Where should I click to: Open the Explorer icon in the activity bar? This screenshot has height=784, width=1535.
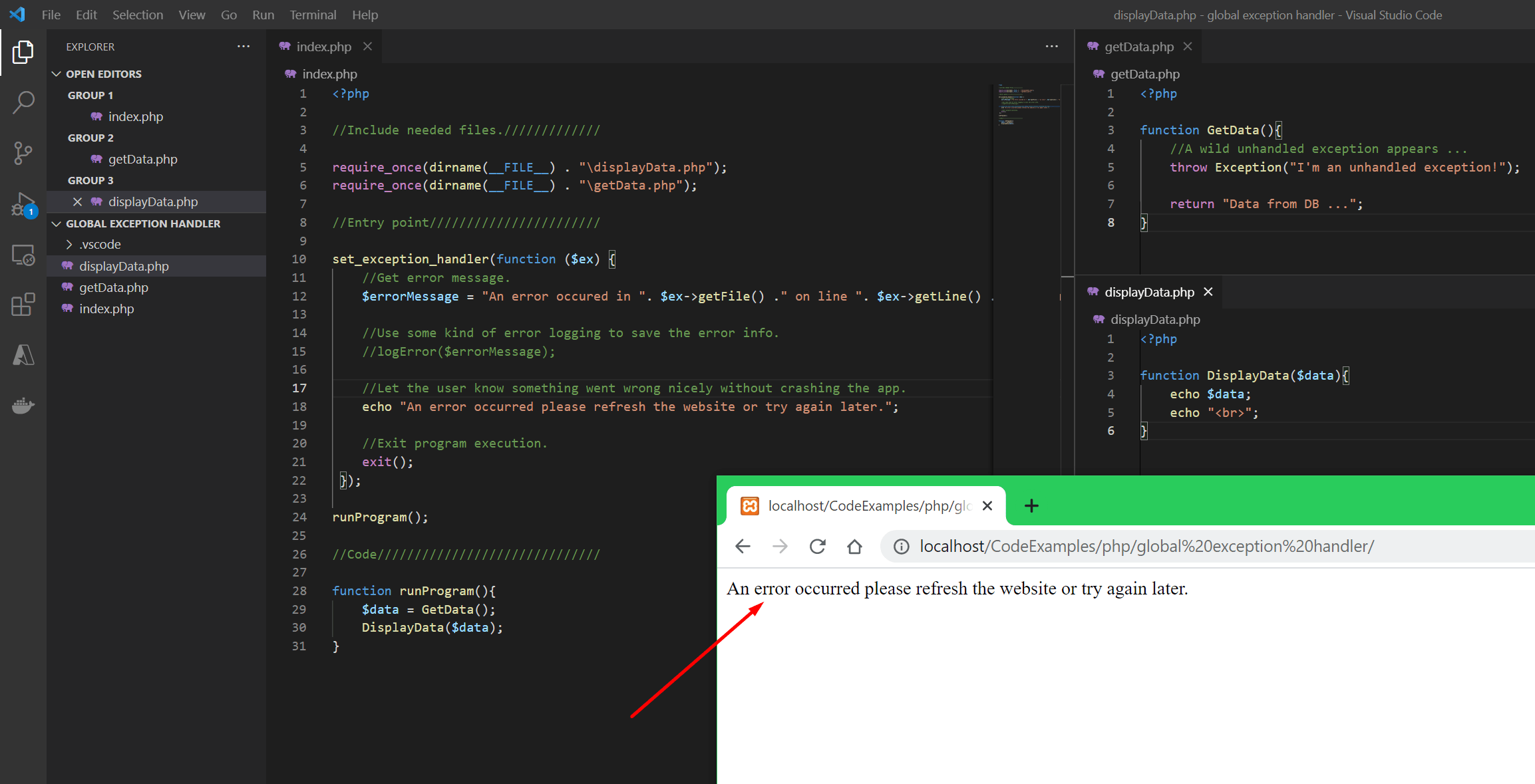pyautogui.click(x=22, y=53)
